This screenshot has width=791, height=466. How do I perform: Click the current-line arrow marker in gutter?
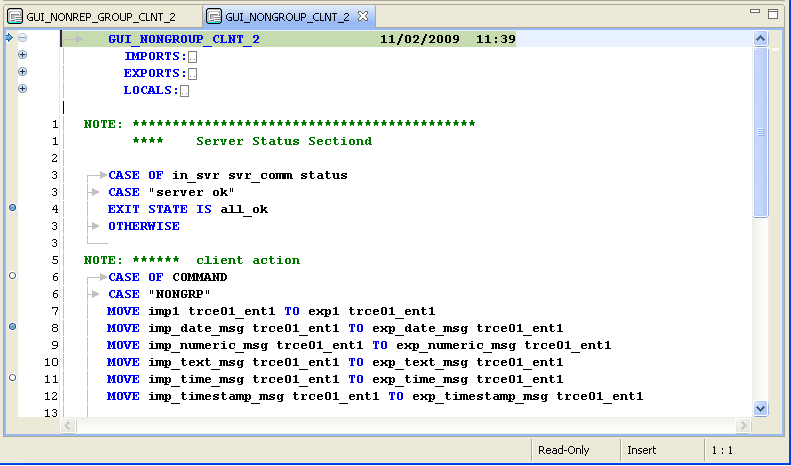(9, 37)
